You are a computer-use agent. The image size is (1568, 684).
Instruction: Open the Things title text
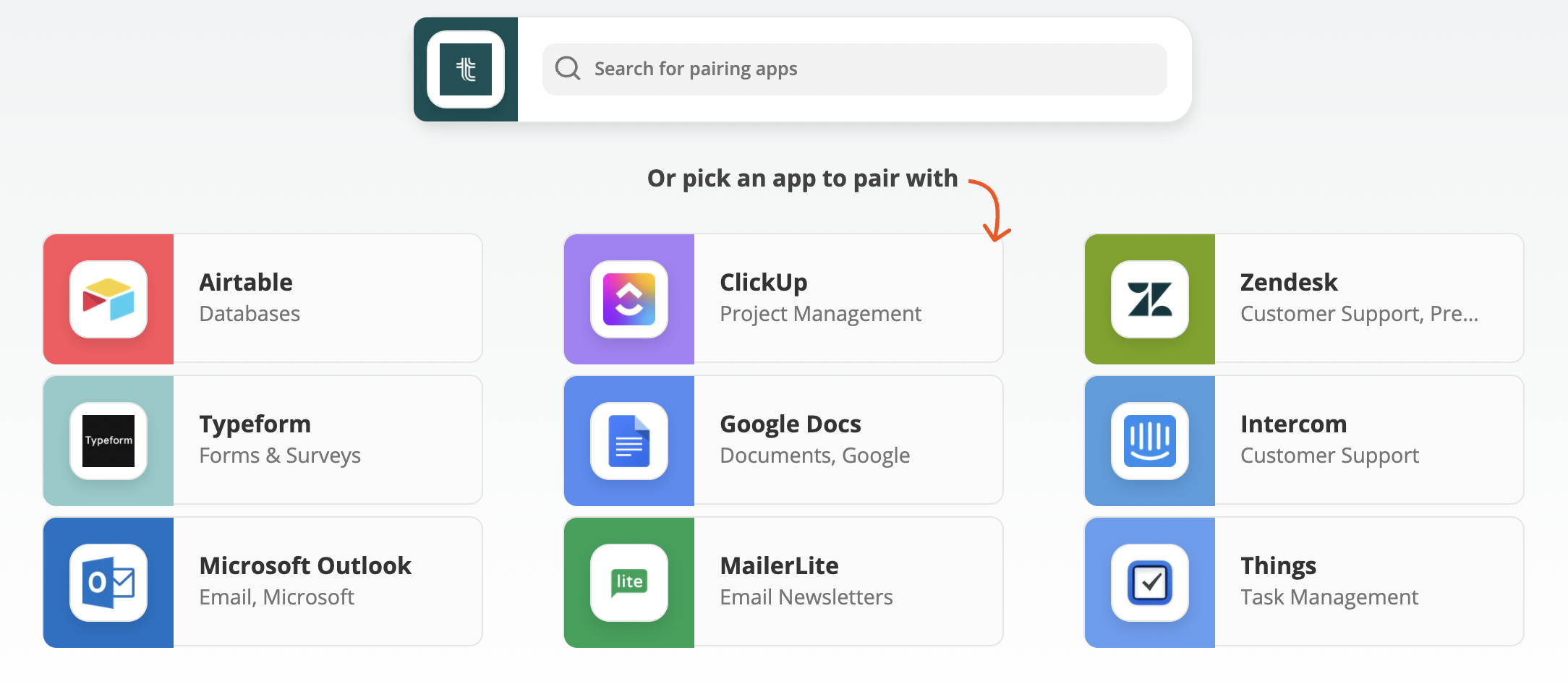click(1279, 566)
